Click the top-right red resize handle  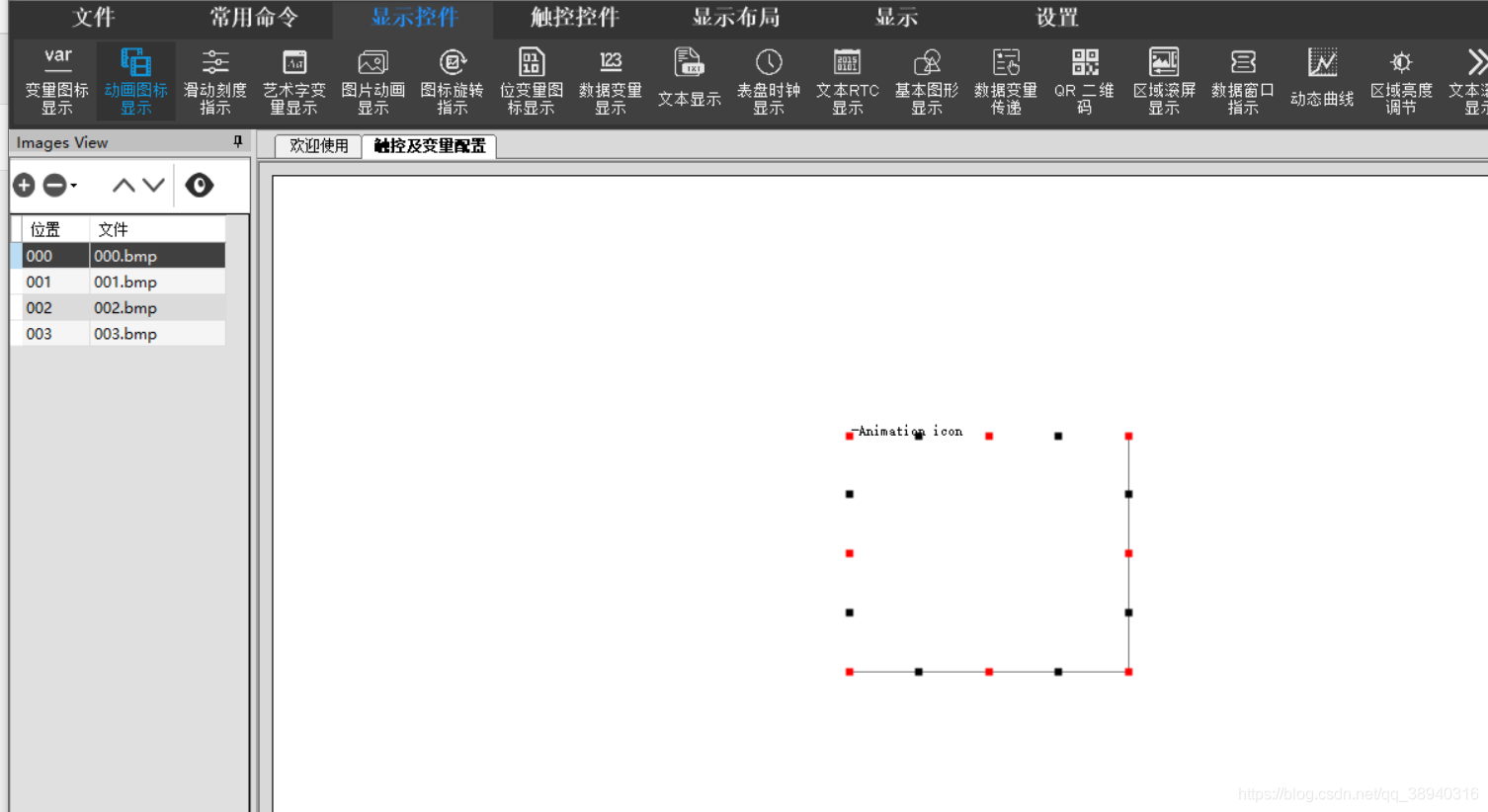tap(1128, 436)
